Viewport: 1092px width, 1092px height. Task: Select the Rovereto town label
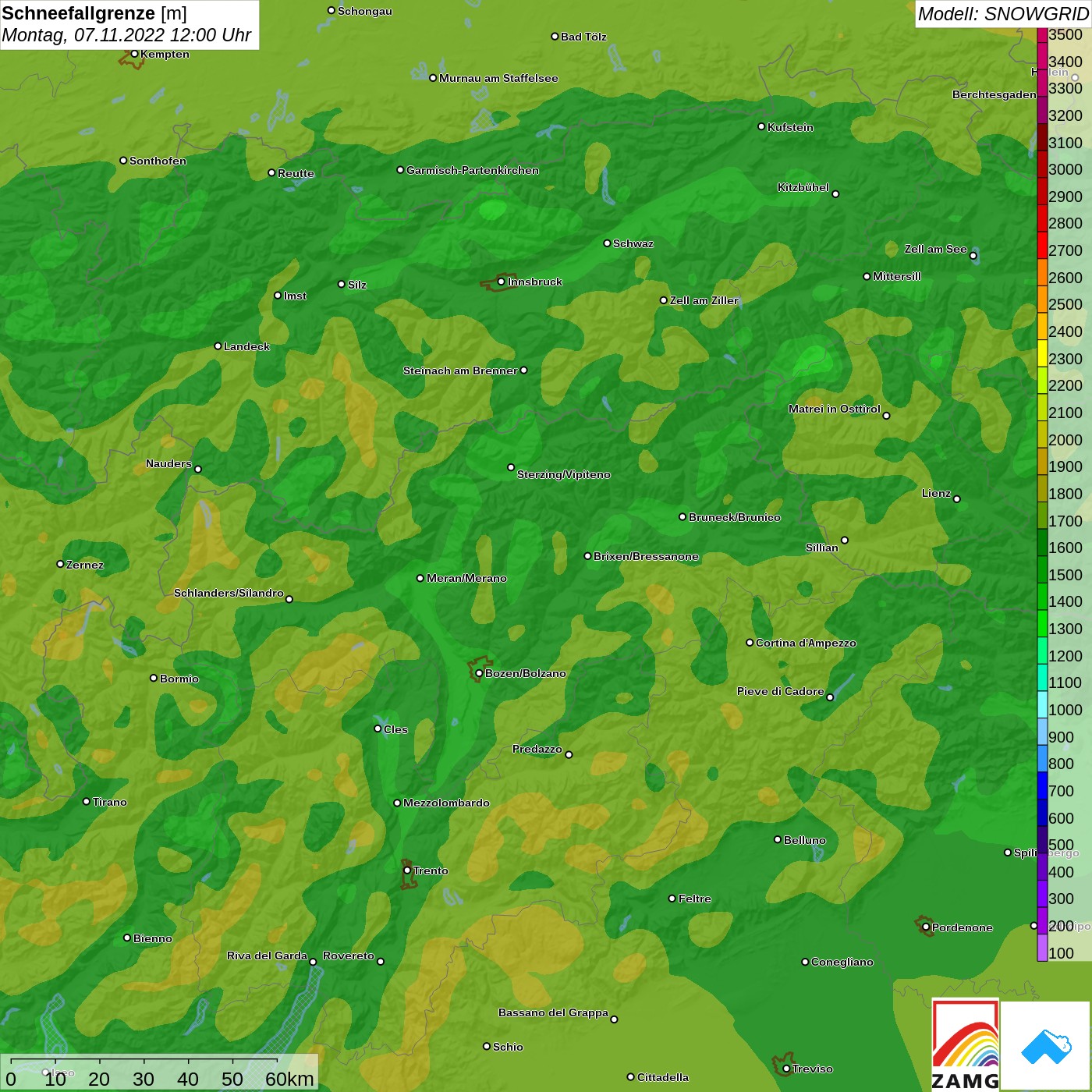coord(348,955)
